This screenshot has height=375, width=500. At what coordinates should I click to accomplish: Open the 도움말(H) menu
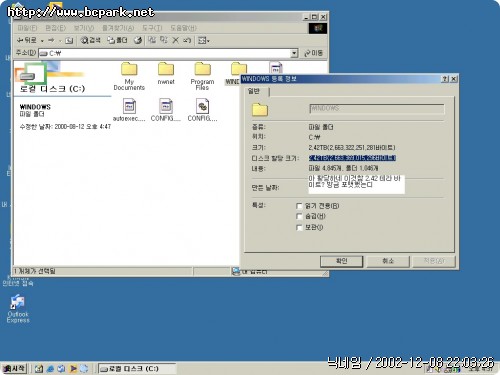[183, 28]
